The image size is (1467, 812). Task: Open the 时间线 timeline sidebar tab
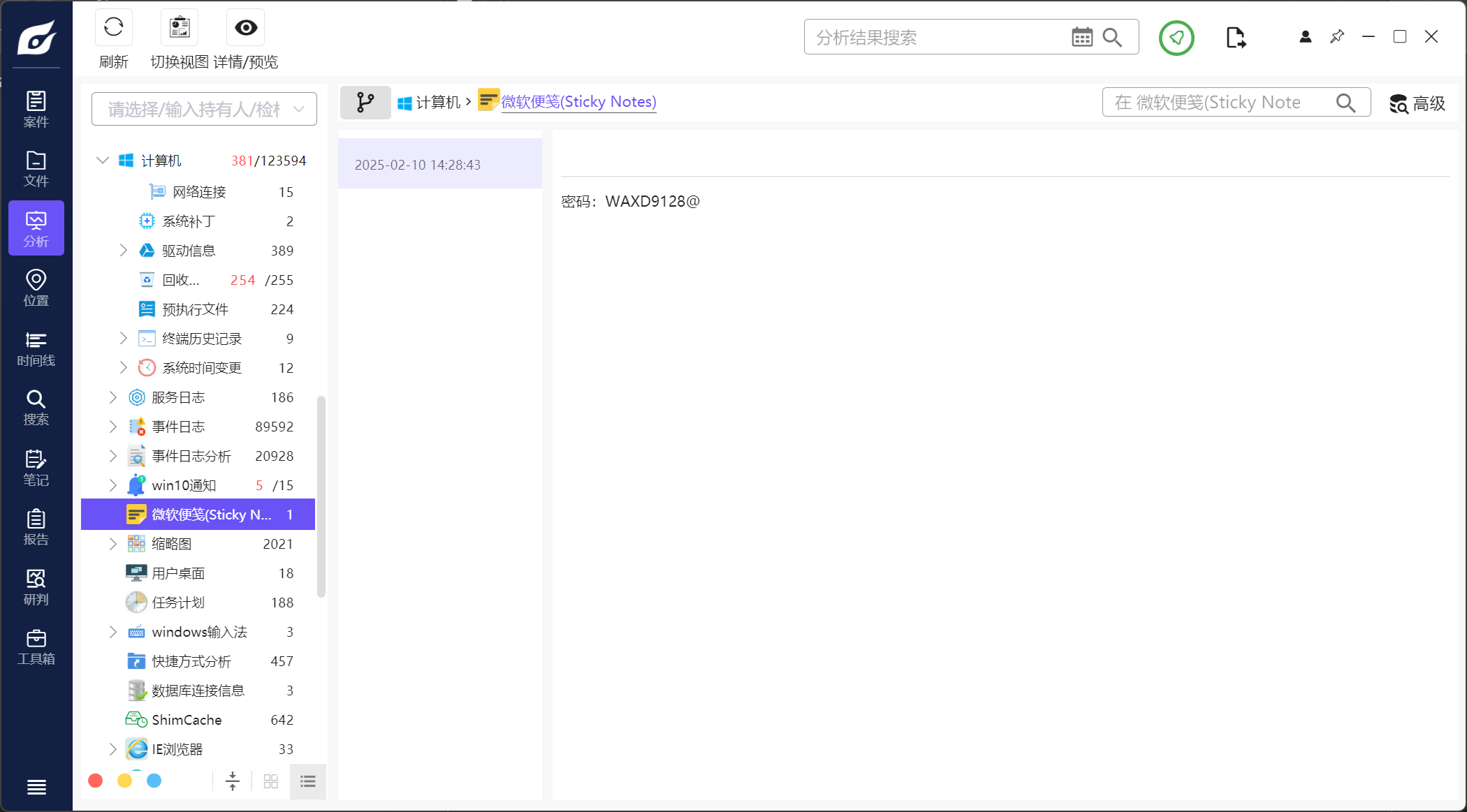36,348
